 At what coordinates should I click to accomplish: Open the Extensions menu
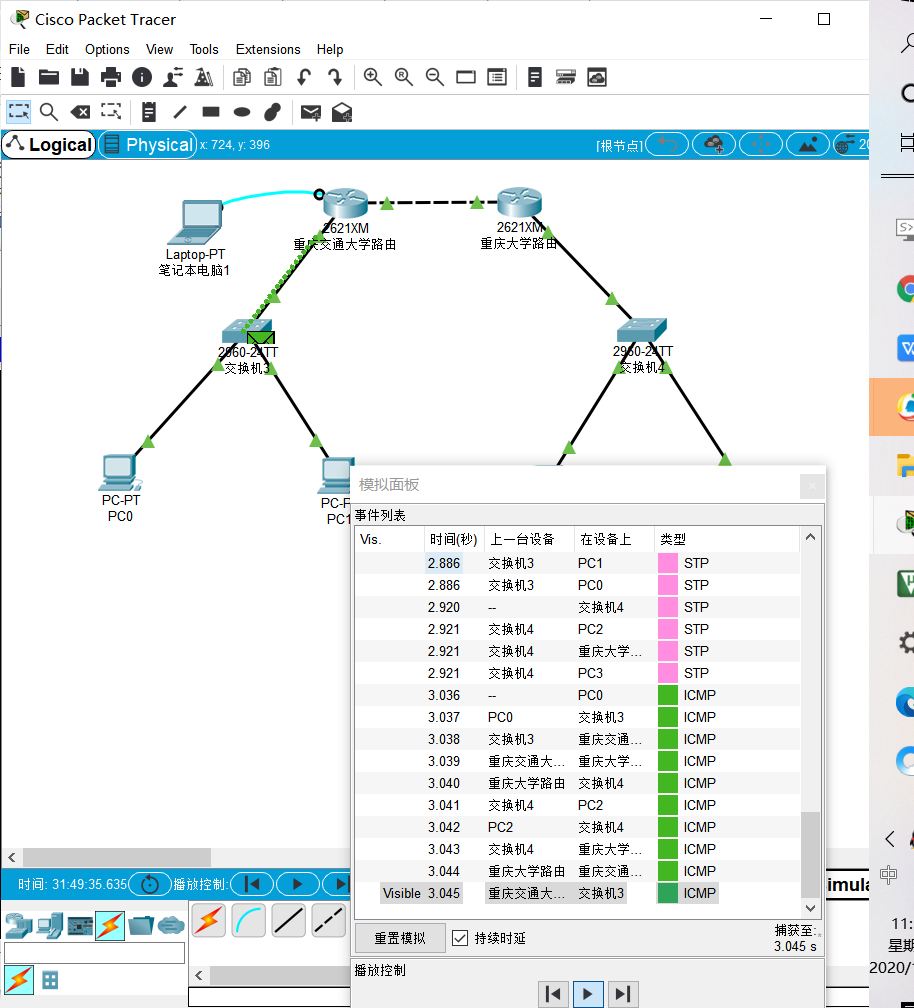pos(268,49)
